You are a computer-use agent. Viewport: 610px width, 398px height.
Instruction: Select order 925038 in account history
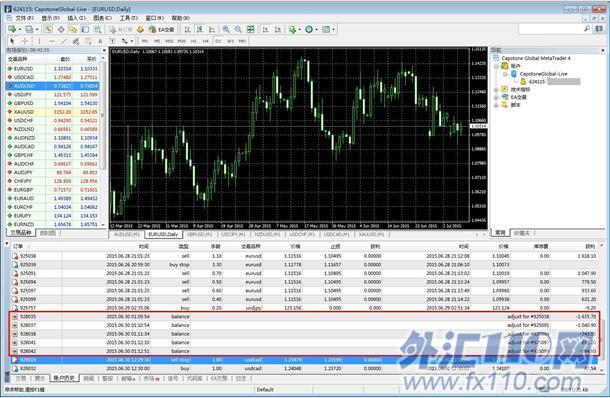[x=305, y=256]
